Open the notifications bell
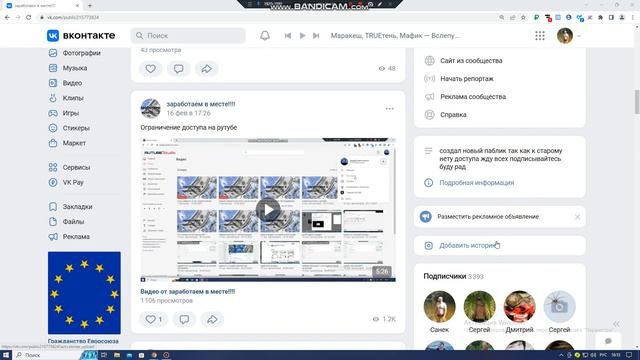The width and height of the screenshot is (640, 360). [265, 36]
